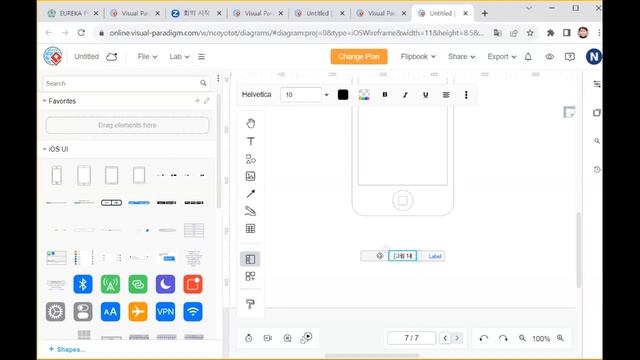Expand the Flipbook dropdown
640x360 pixels.
[x=418, y=57]
